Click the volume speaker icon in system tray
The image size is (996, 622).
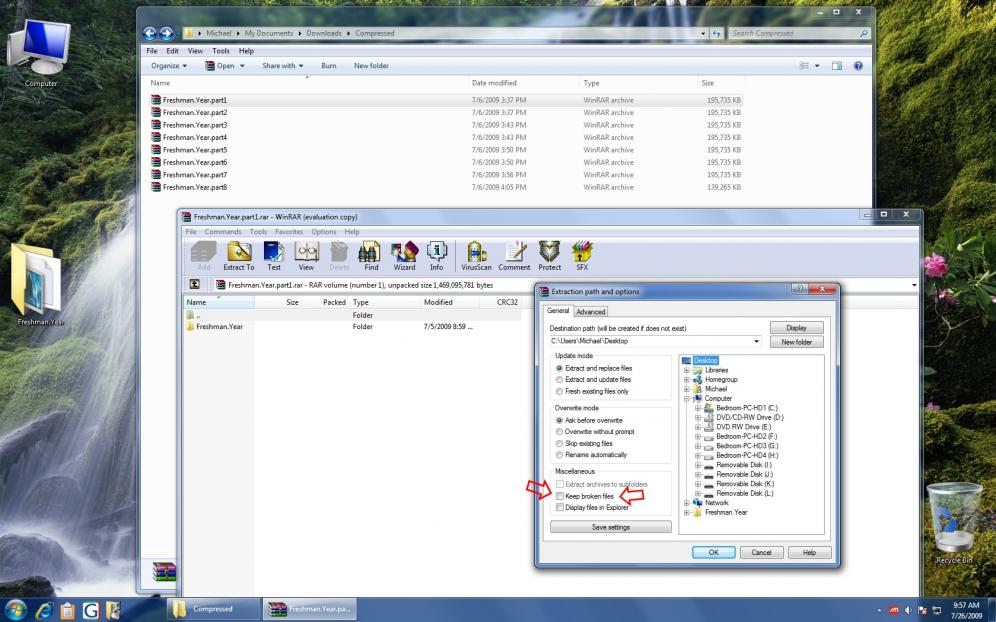[x=908, y=611]
